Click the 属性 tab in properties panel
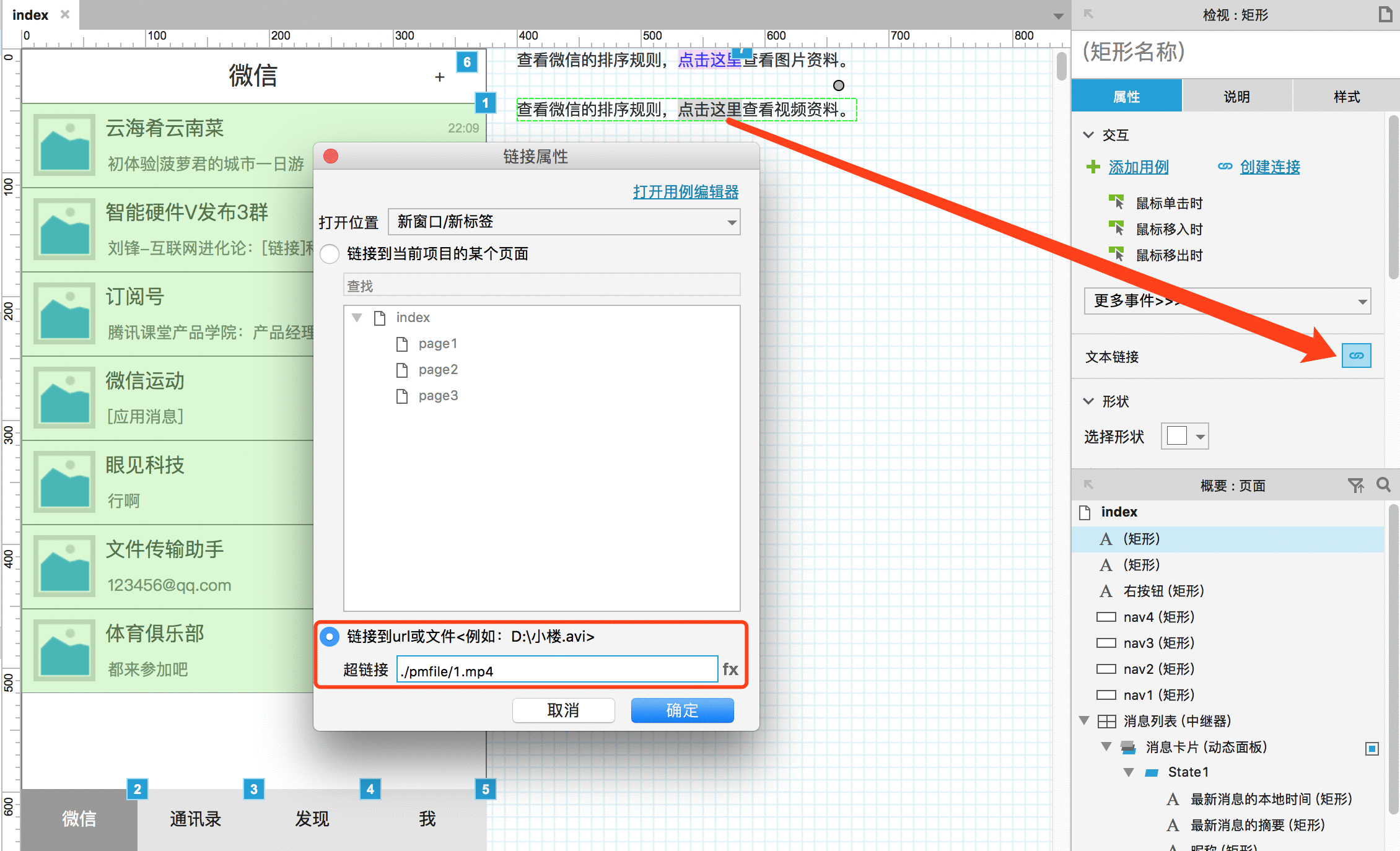 (x=1128, y=96)
